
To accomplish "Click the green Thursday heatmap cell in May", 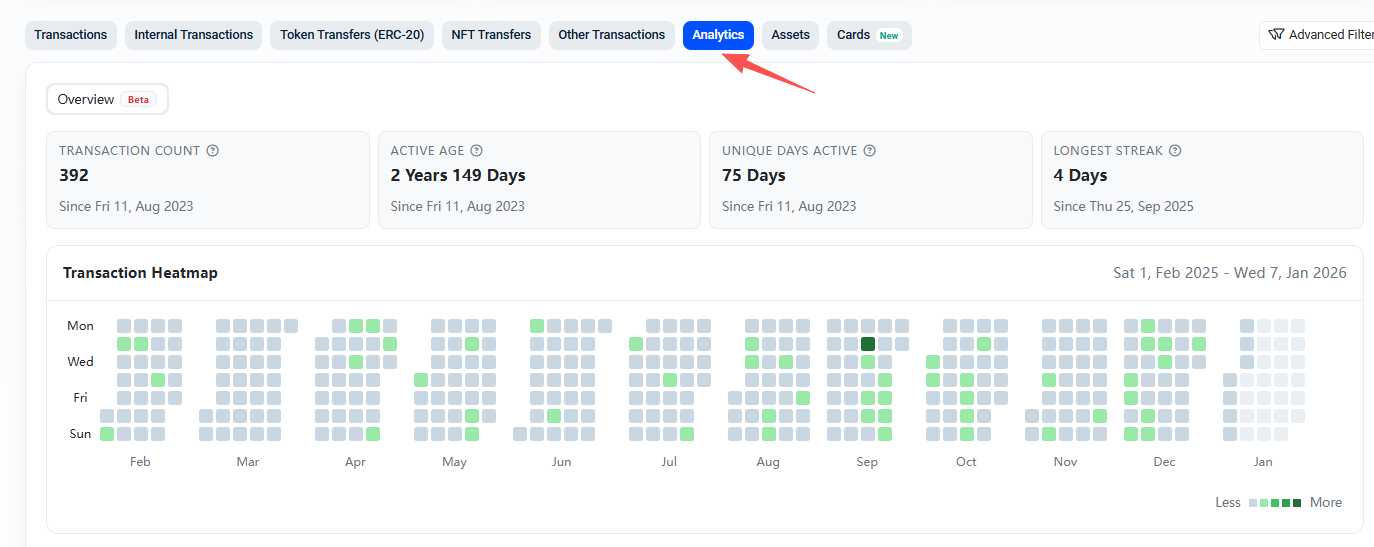I will (421, 380).
